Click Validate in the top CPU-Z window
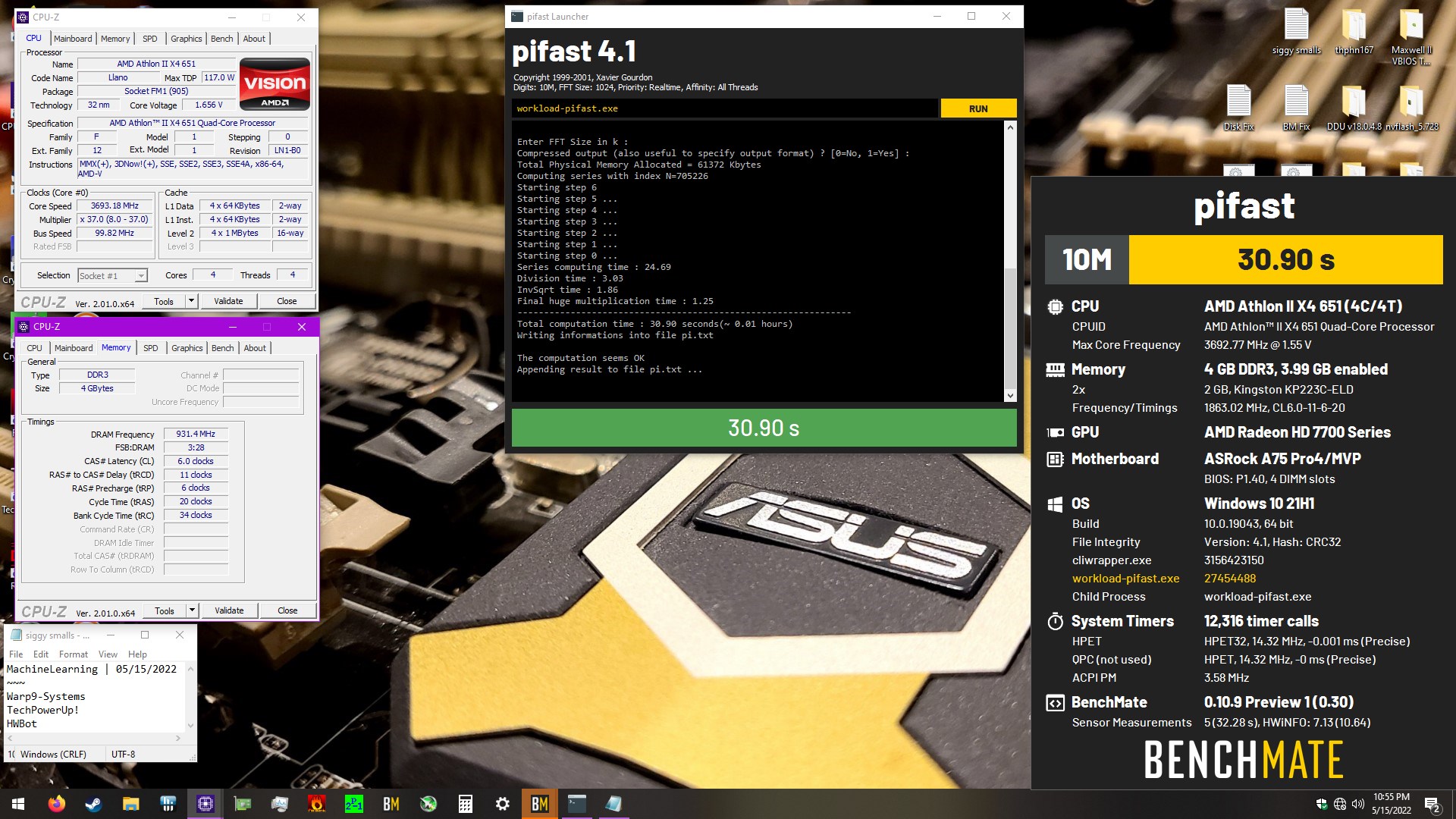The image size is (1456, 819). 228,301
